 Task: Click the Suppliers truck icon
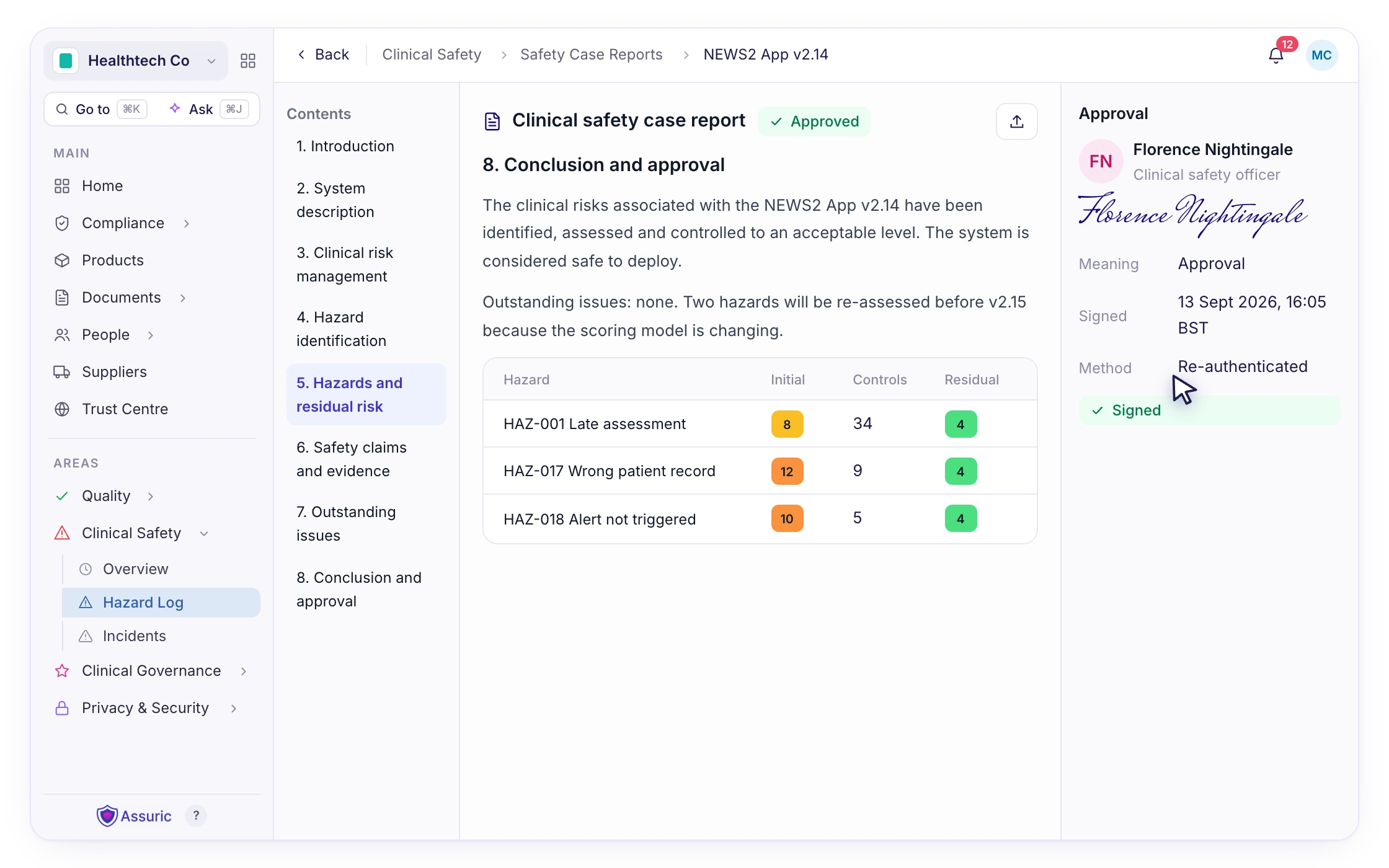(62, 372)
